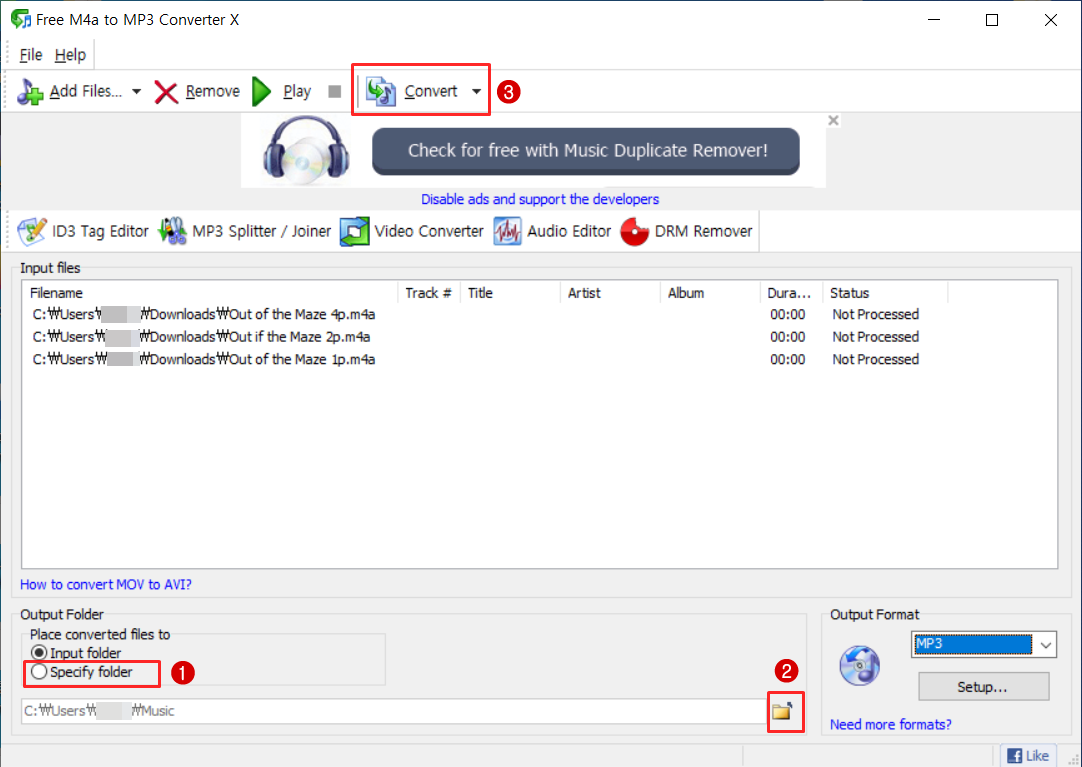Launch MP3 Splitter / Joiner
This screenshot has width=1082, height=767.
click(245, 231)
